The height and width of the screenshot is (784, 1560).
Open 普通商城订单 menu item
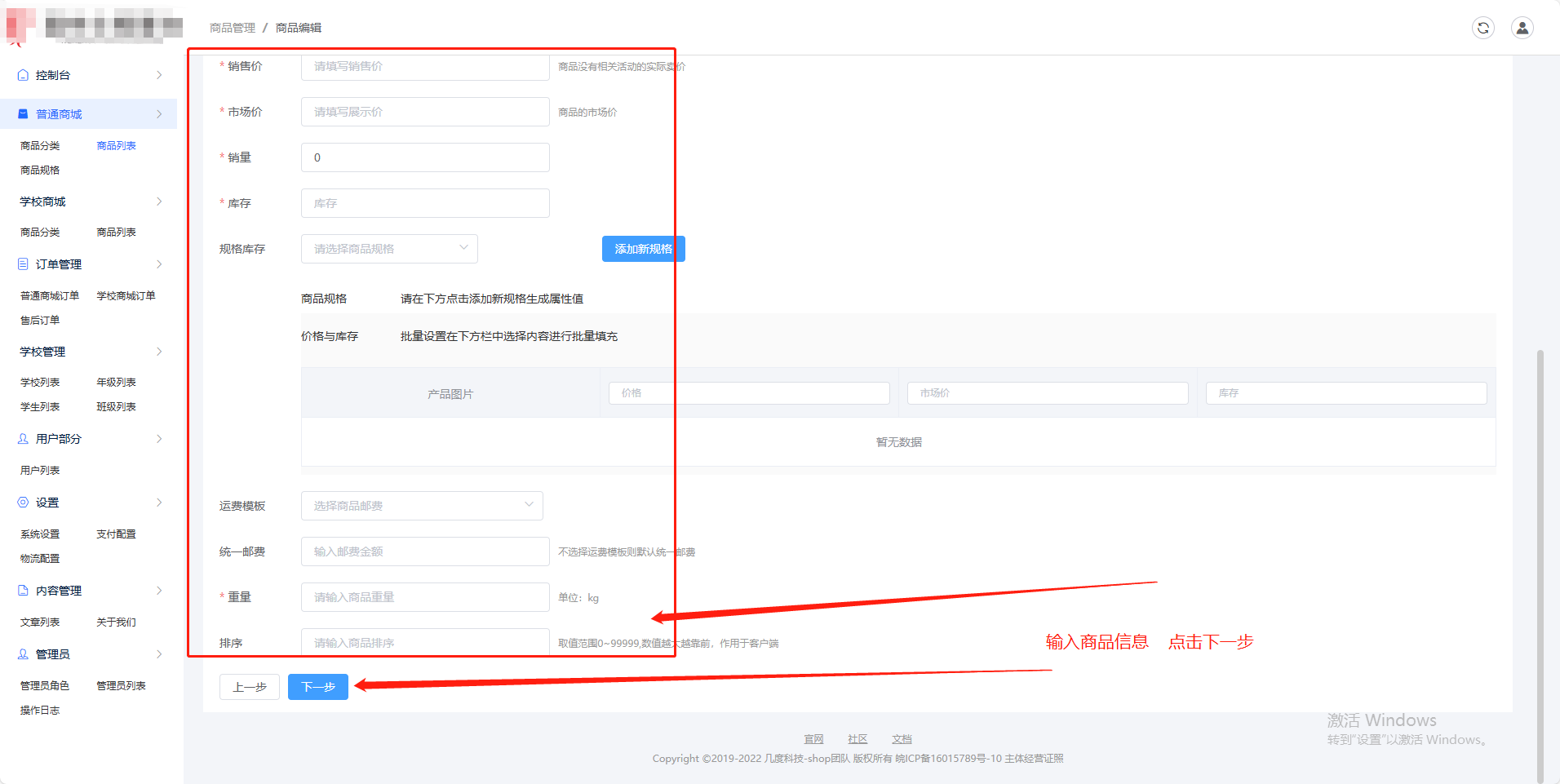point(50,296)
